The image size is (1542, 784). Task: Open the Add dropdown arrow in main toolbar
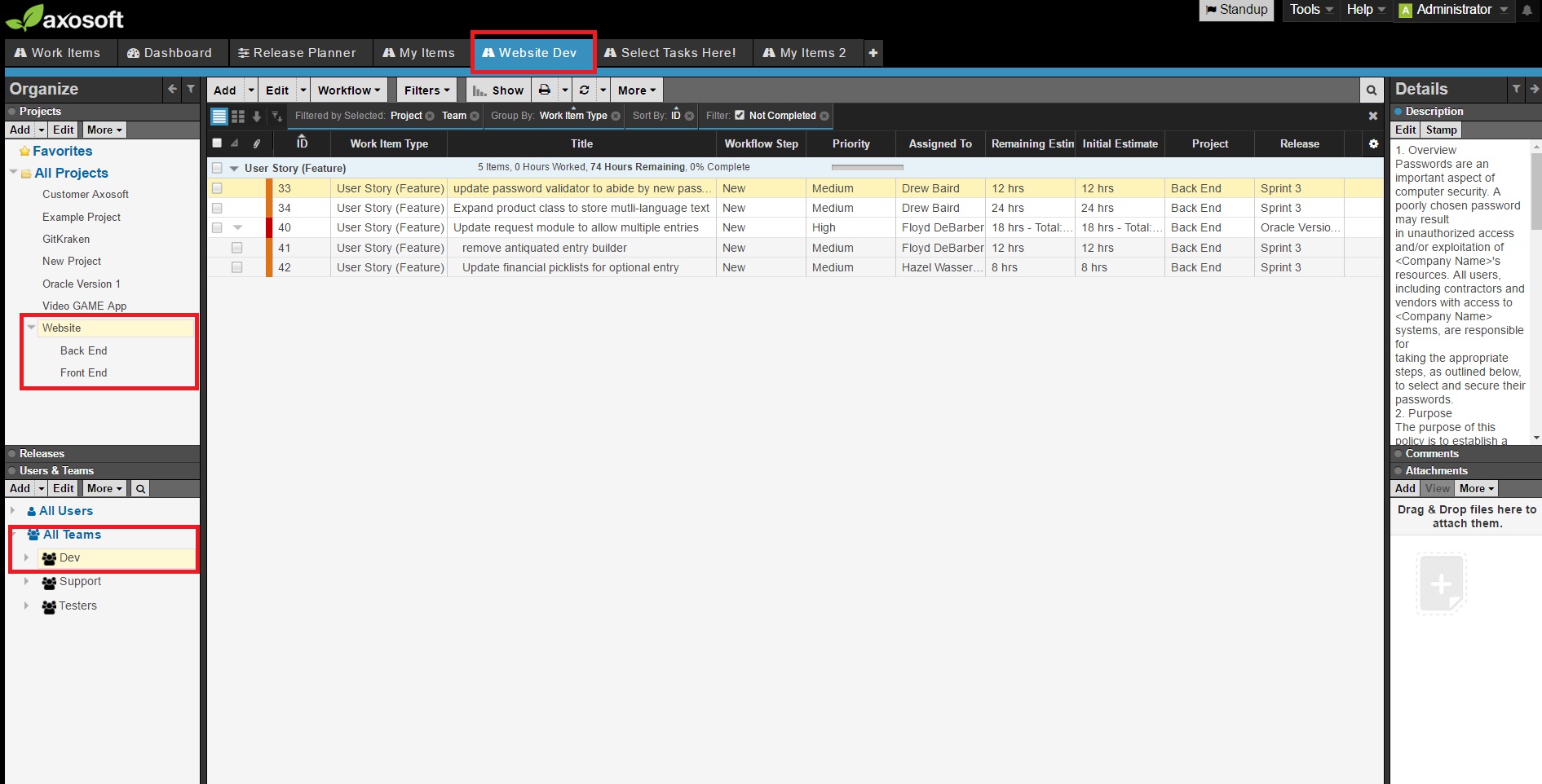(x=251, y=90)
